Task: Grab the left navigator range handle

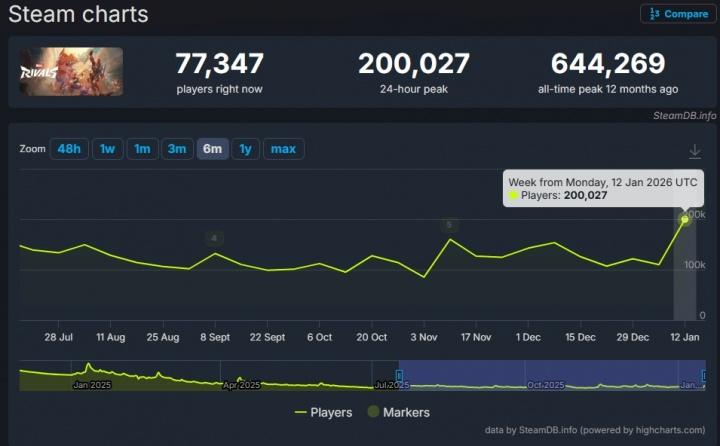Action: (399, 376)
